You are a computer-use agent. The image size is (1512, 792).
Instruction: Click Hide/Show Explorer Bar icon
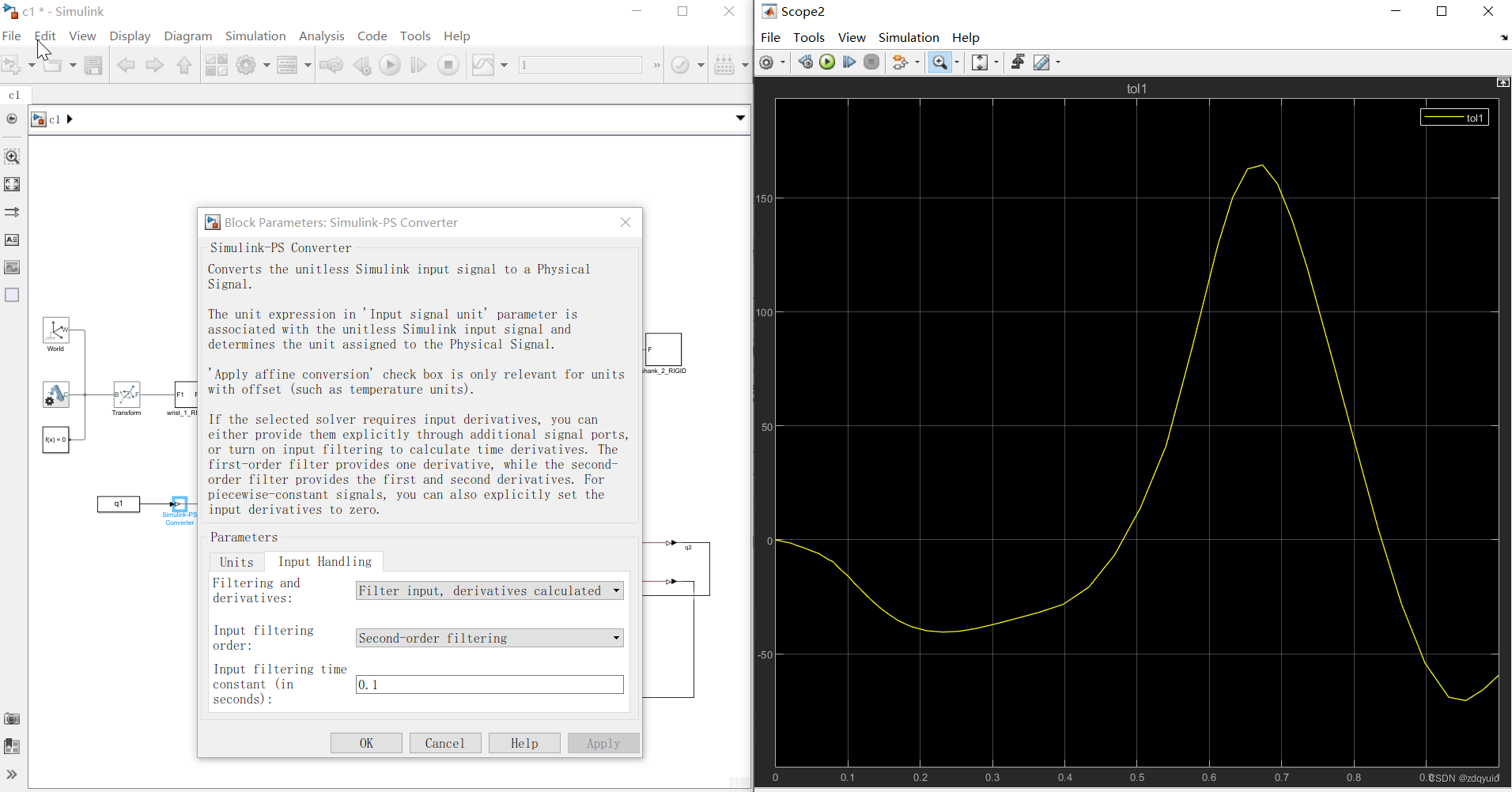coord(12,119)
